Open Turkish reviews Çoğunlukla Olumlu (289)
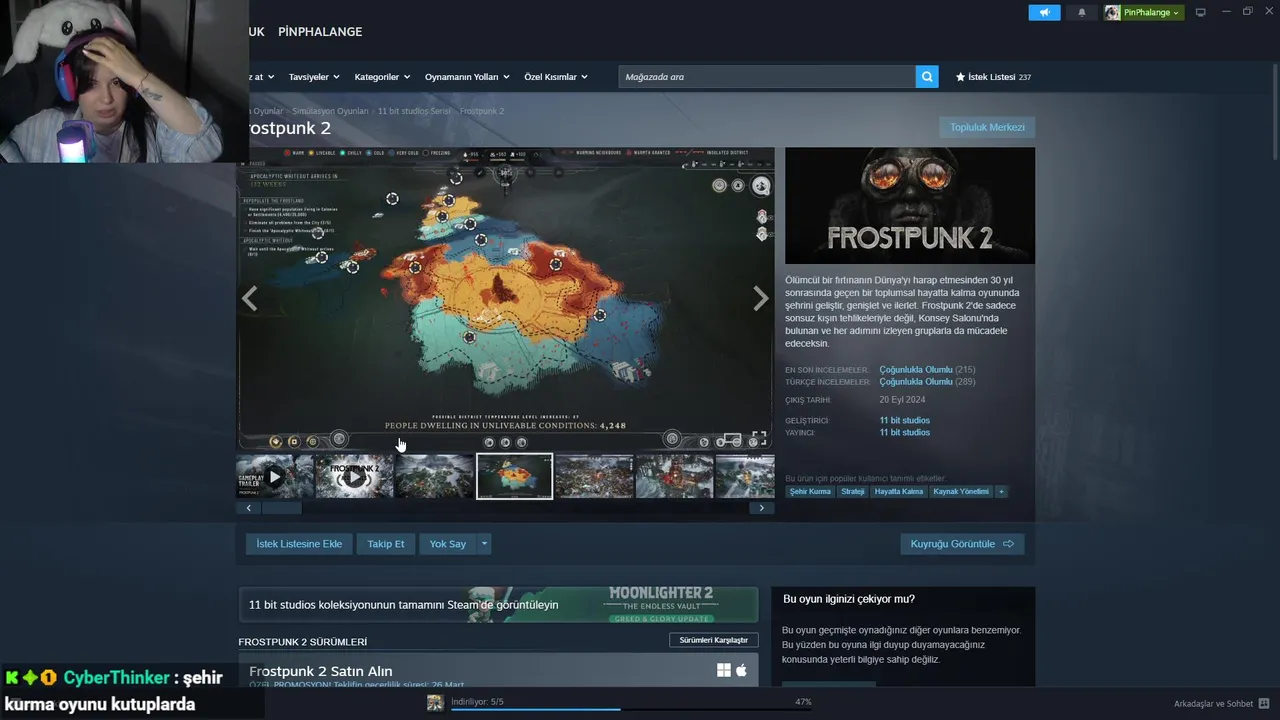 [927, 382]
